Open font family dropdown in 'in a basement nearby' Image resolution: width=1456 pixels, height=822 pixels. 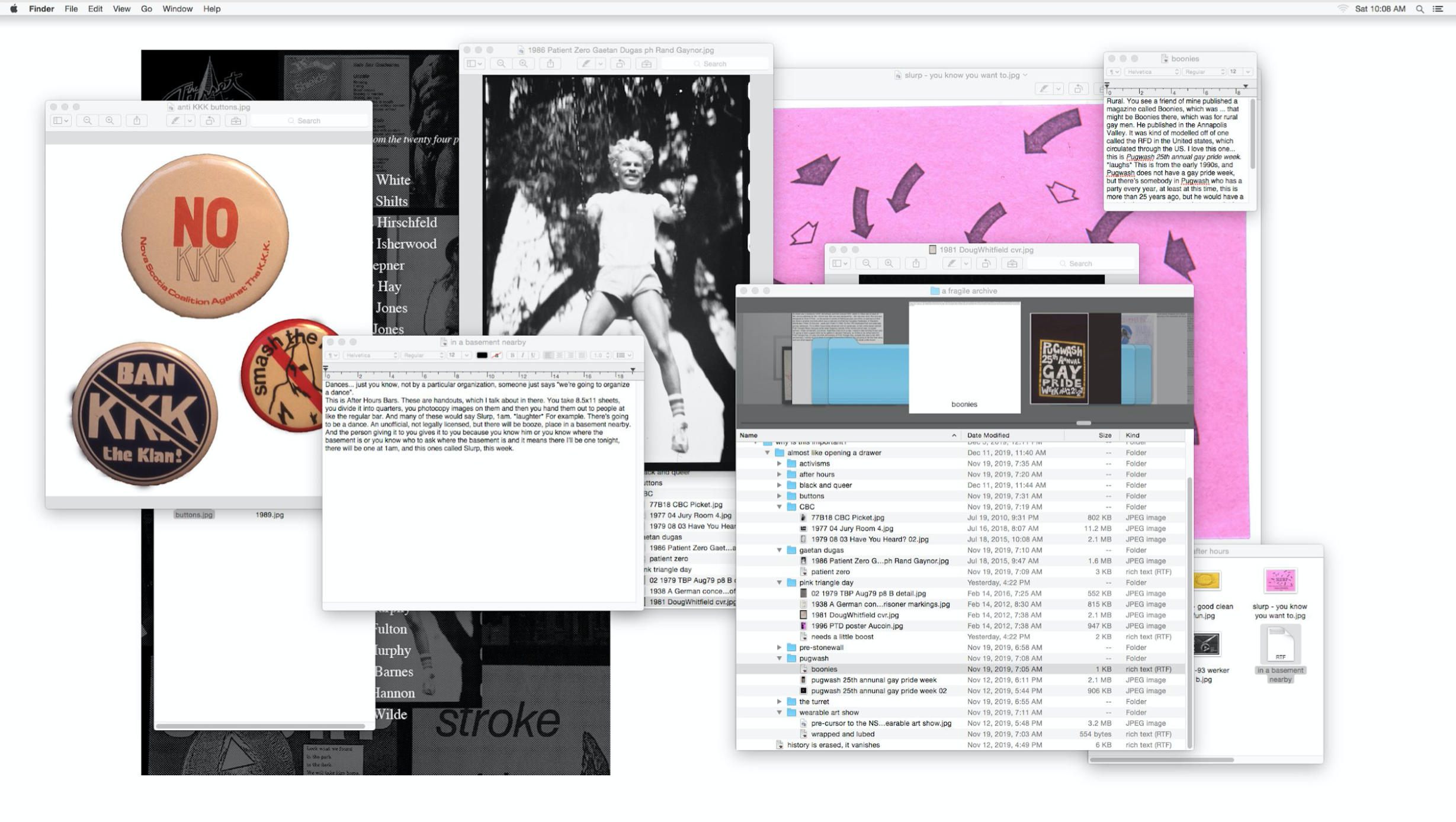(371, 355)
